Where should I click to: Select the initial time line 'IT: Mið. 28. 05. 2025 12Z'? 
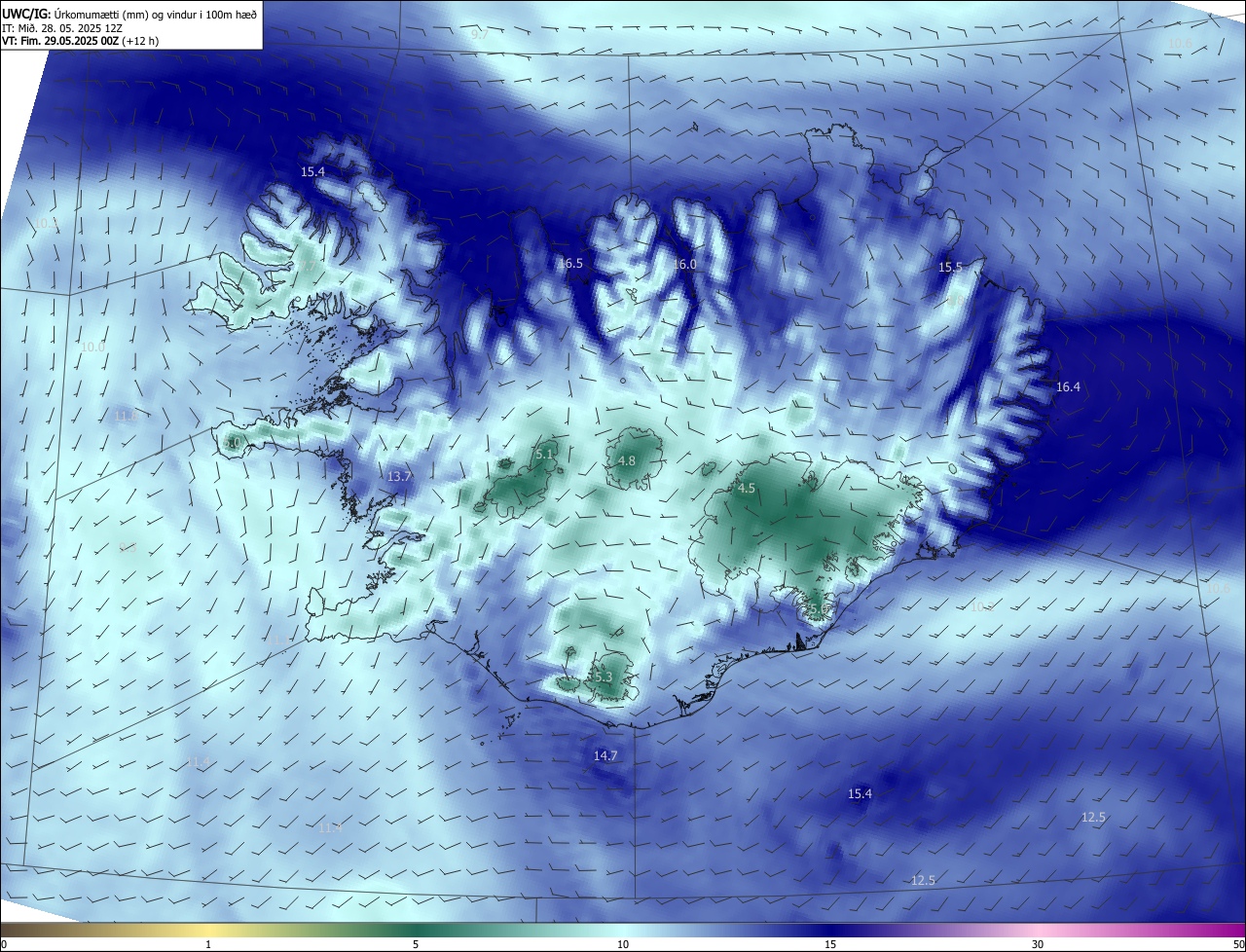pos(62,28)
